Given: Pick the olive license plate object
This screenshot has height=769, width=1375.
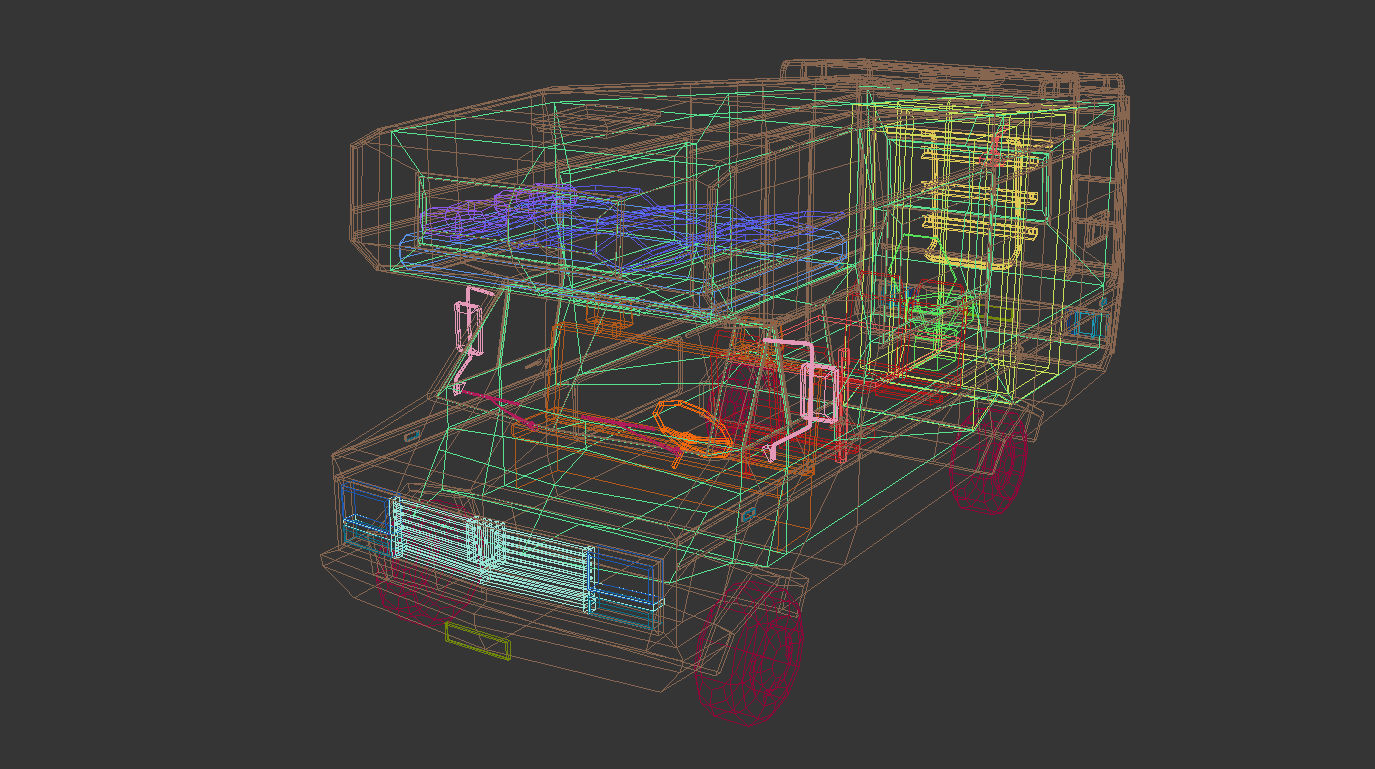Looking at the screenshot, I should point(478,641).
